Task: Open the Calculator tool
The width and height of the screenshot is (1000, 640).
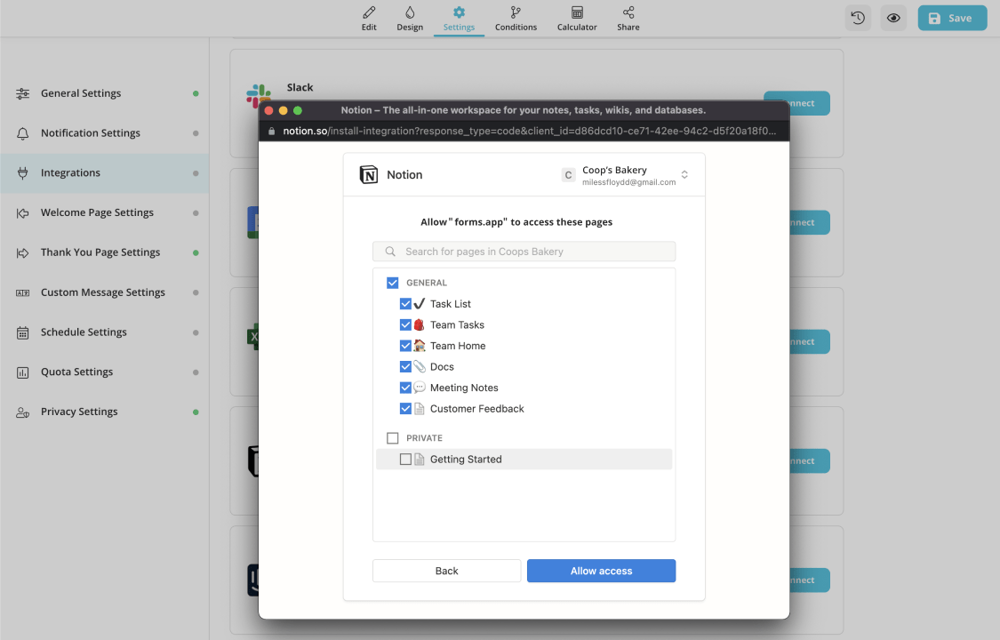Action: pos(577,18)
